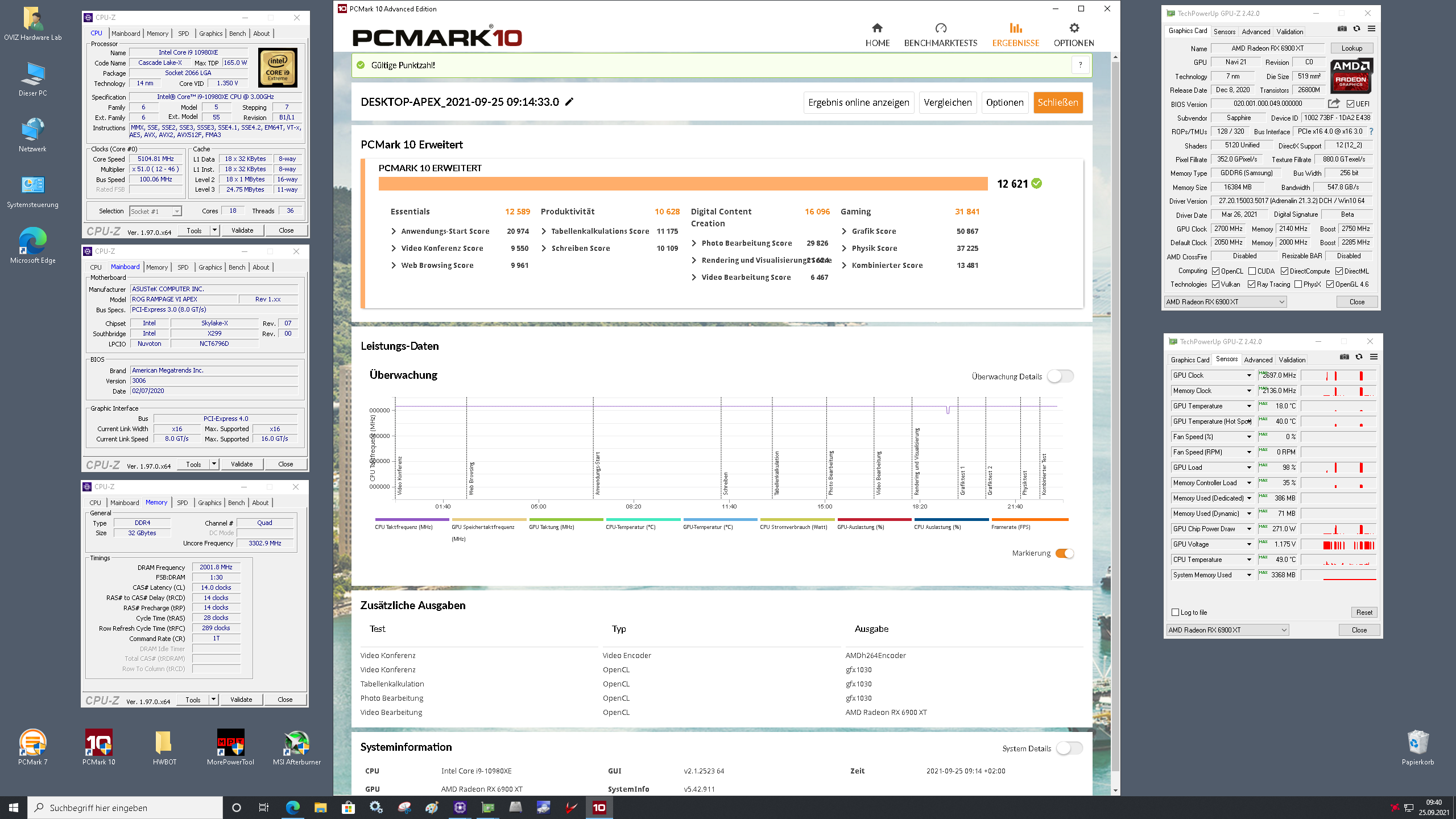Click the Vergleichen button
Viewport: 1456px width, 819px height.
948,102
